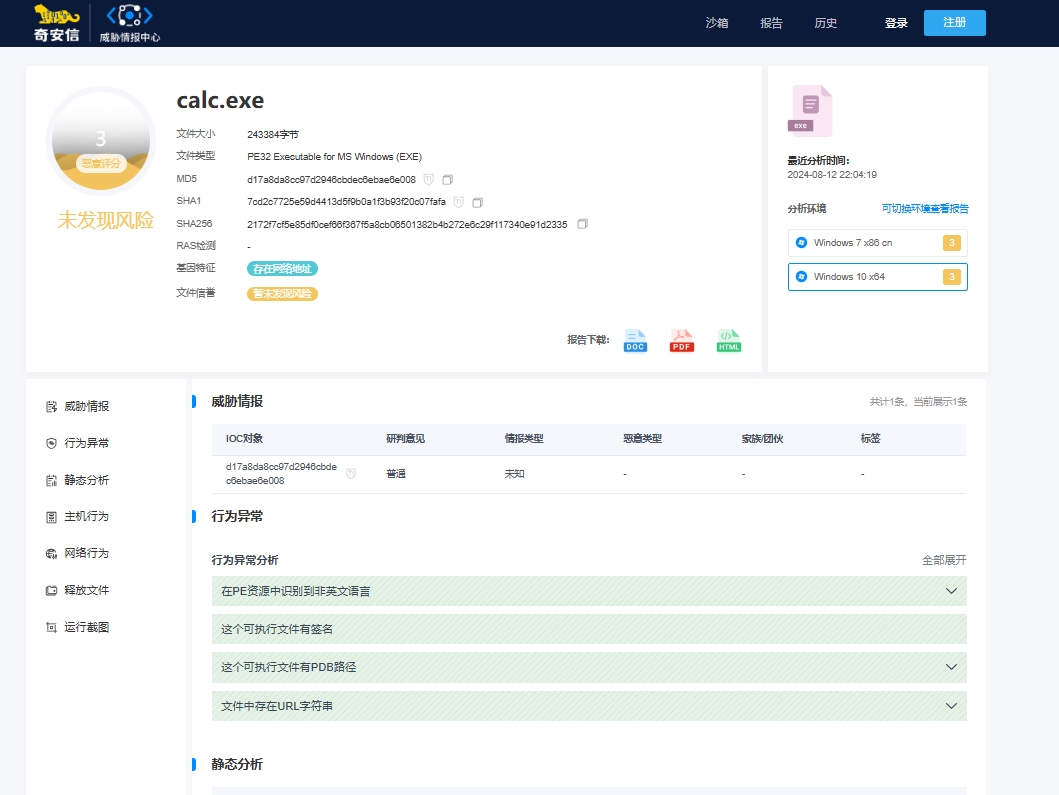Click the 暂未发现风险 reputation tag
The image size is (1059, 795).
pyautogui.click(x=282, y=294)
